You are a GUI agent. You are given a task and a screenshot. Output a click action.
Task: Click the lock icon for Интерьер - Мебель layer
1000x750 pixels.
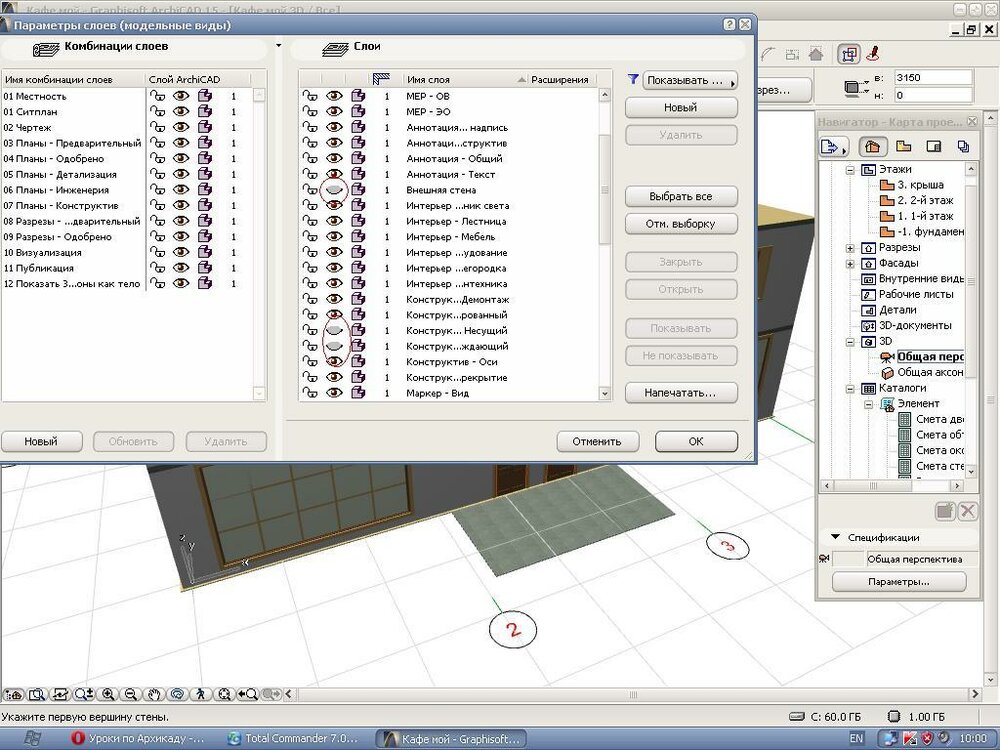(310, 237)
